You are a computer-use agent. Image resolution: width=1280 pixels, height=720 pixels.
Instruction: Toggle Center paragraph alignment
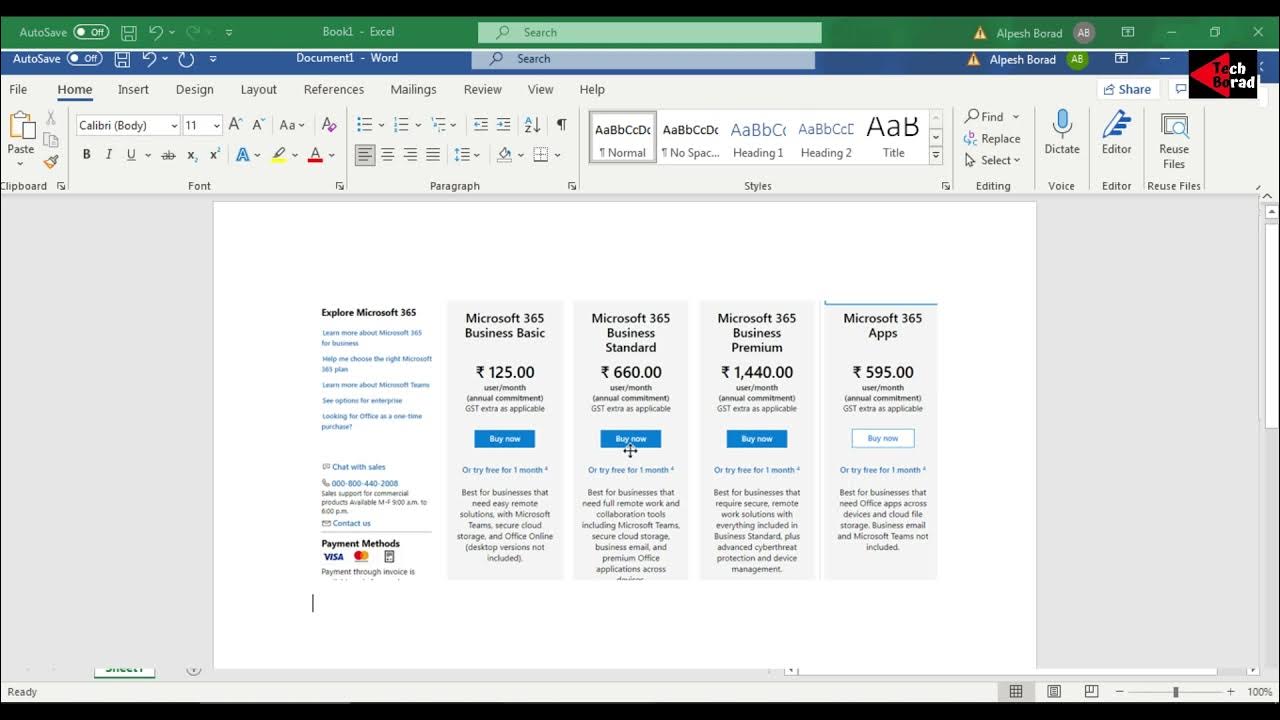tap(388, 155)
